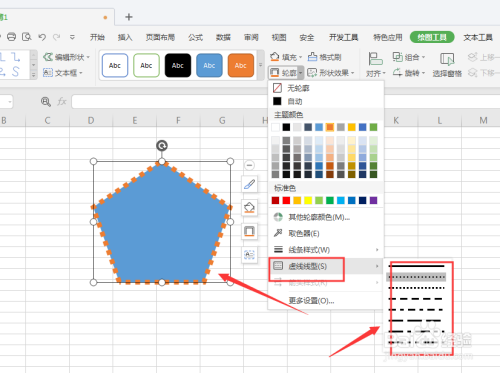Image resolution: width=500 pixels, height=373 pixels.
Task: Open 编辑形状 dropdown
Action: coord(67,57)
